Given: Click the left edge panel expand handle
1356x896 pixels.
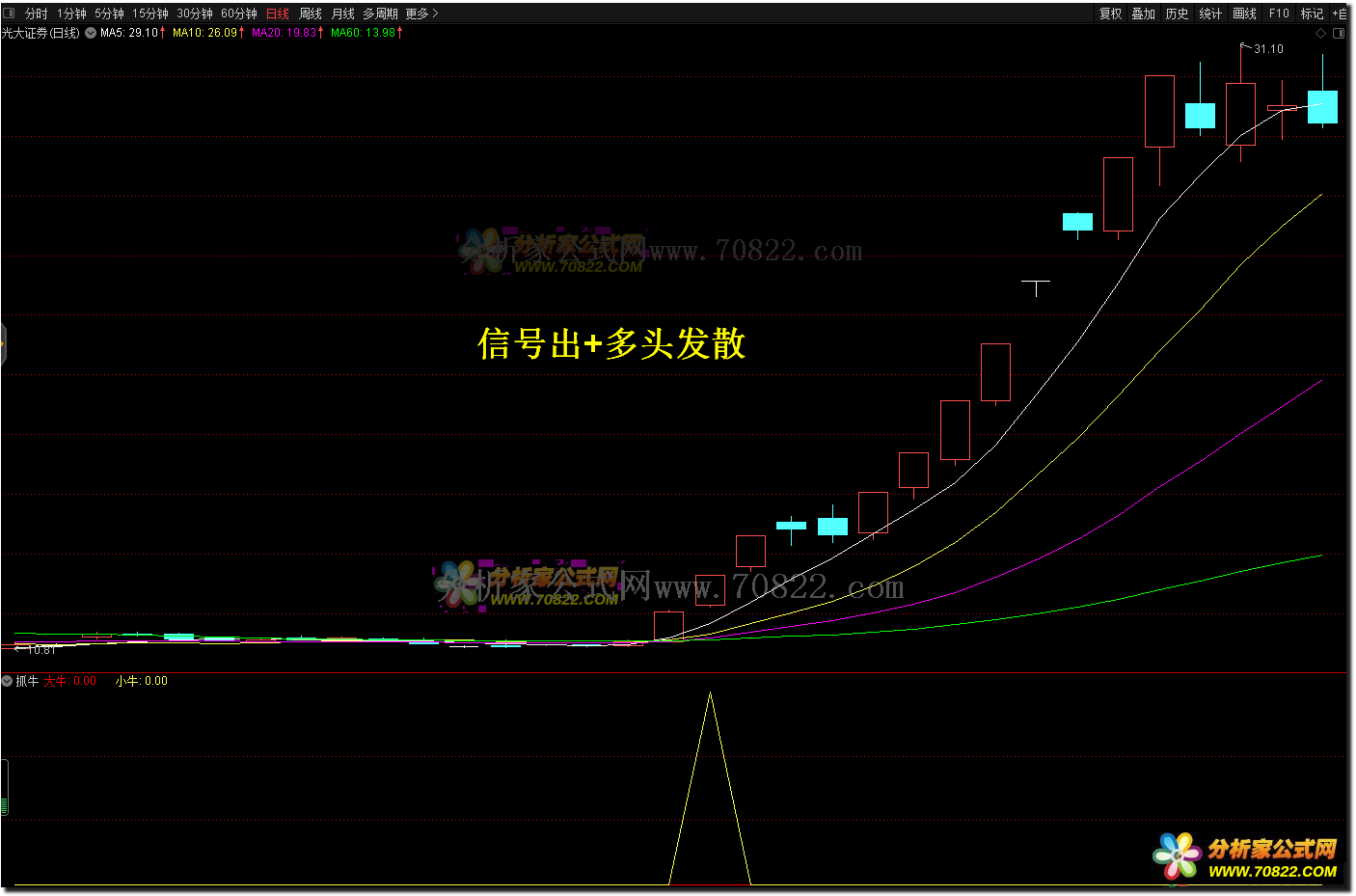Looking at the screenshot, I should point(3,345).
